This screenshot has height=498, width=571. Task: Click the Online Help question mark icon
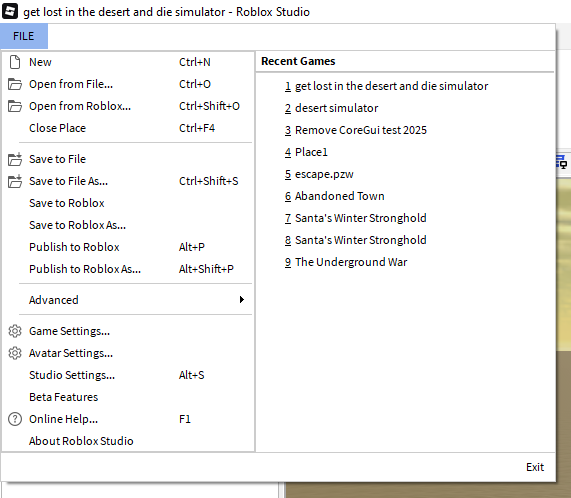[15, 419]
